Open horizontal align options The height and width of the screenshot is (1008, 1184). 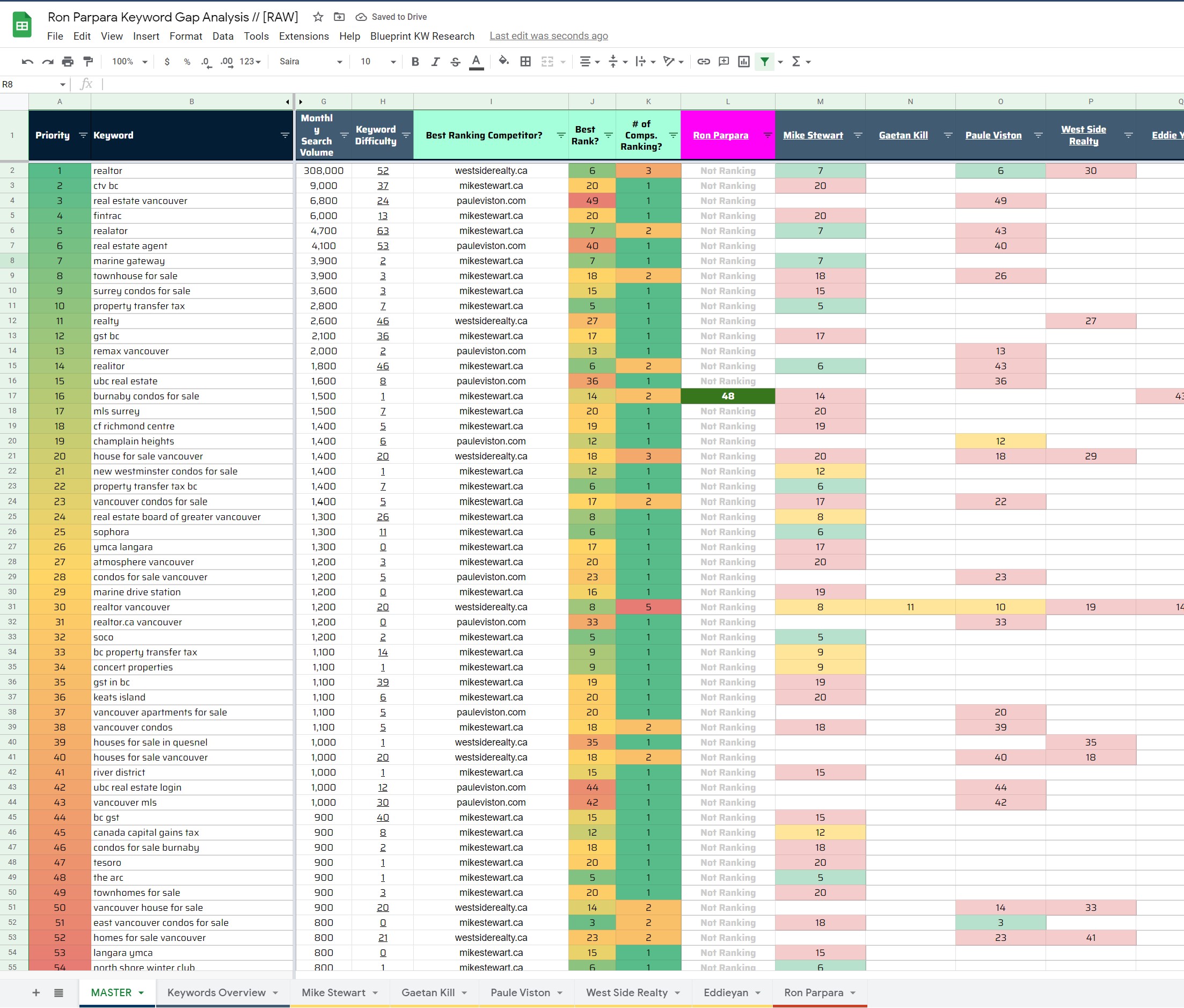coord(589,62)
